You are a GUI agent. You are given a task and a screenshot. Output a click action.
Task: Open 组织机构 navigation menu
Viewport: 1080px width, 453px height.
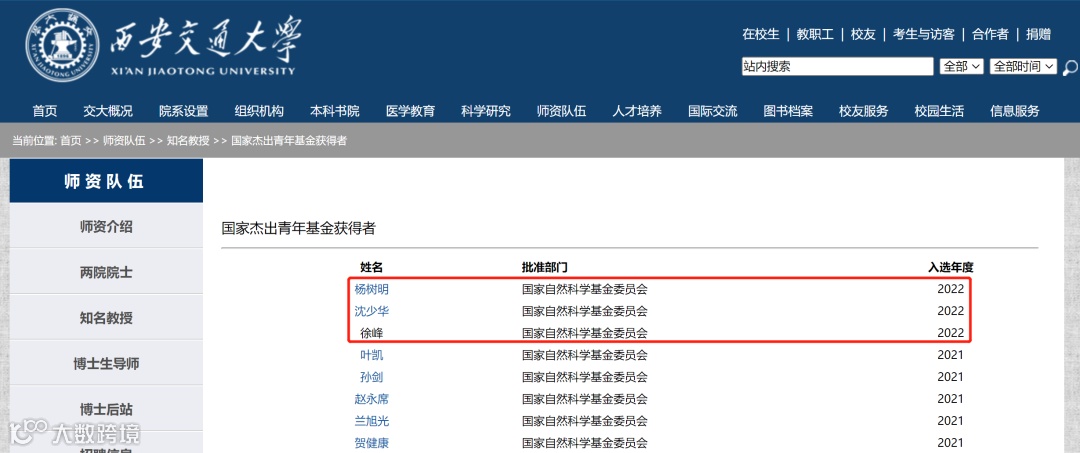259,111
